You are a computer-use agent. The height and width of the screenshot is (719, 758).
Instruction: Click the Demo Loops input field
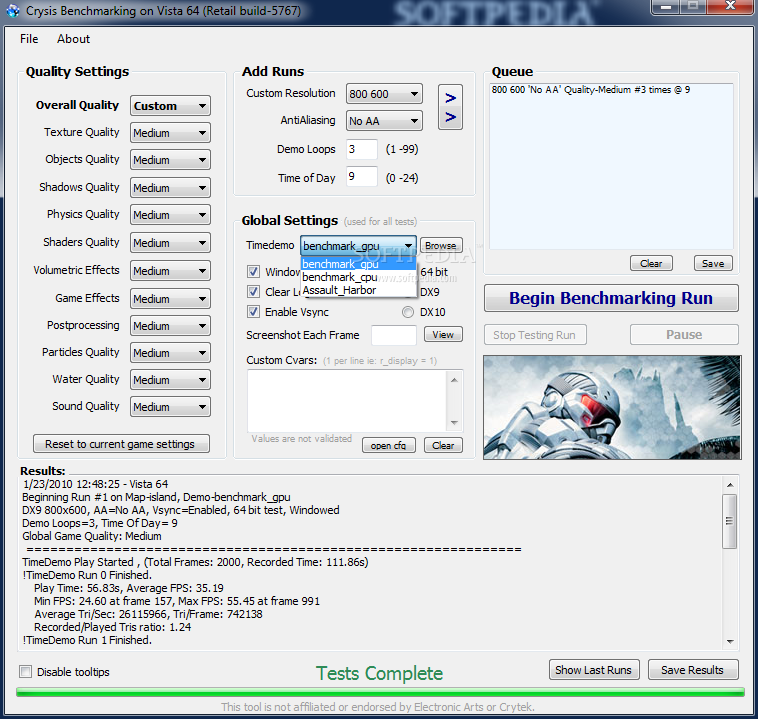362,149
